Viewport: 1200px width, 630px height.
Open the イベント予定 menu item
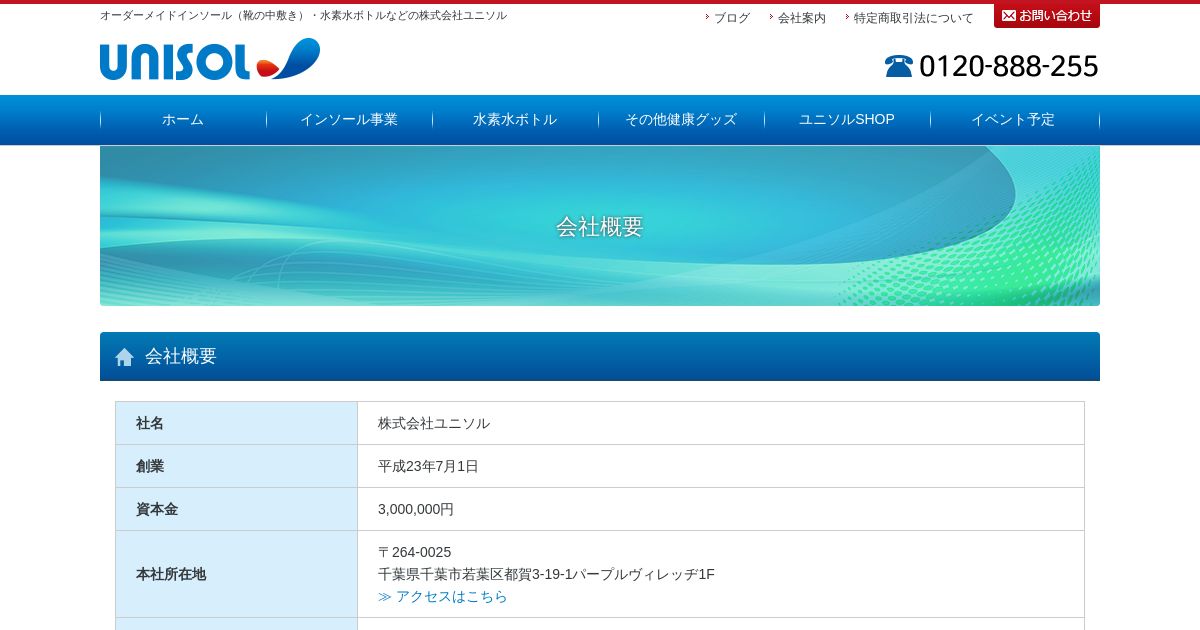point(1014,120)
